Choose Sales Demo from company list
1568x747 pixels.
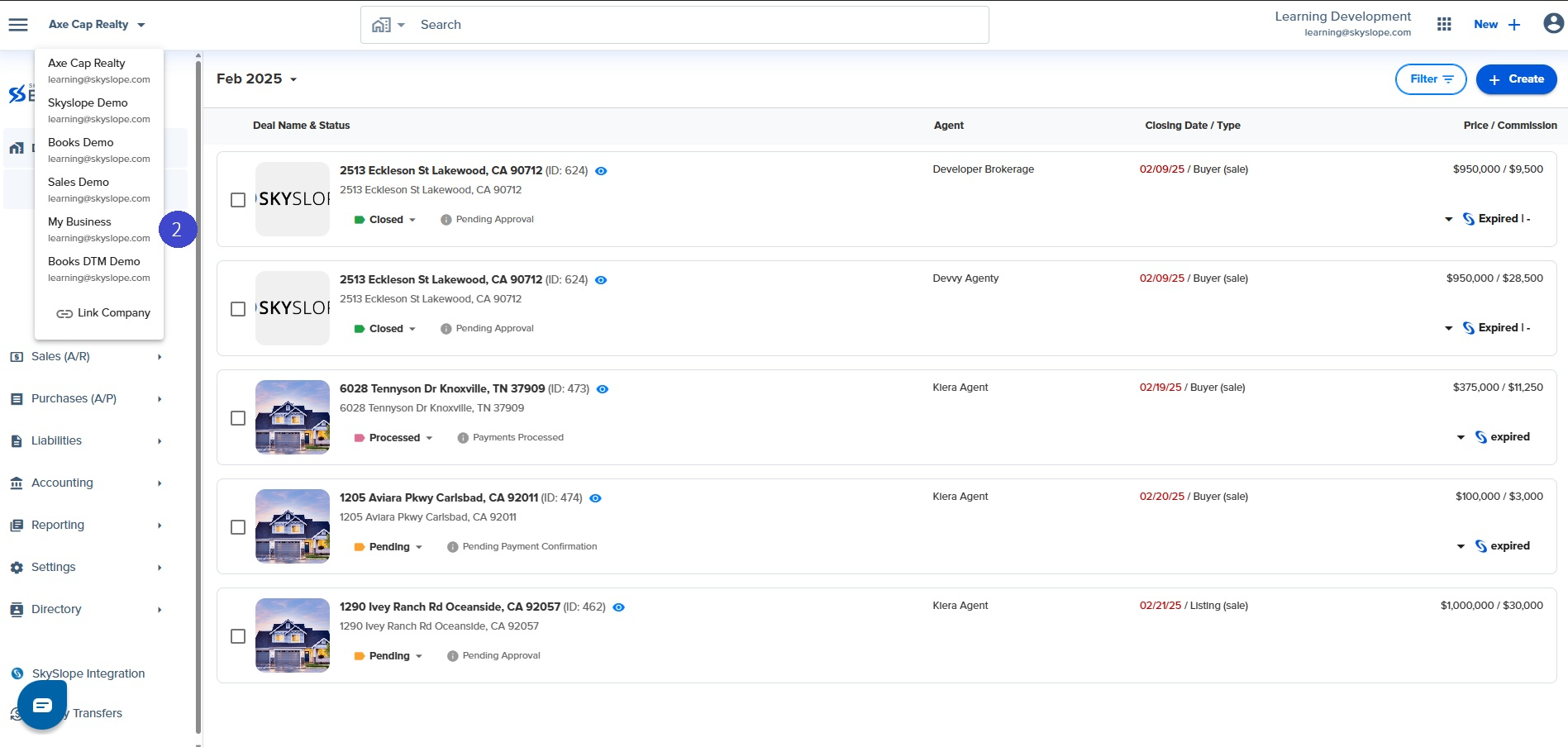point(99,189)
